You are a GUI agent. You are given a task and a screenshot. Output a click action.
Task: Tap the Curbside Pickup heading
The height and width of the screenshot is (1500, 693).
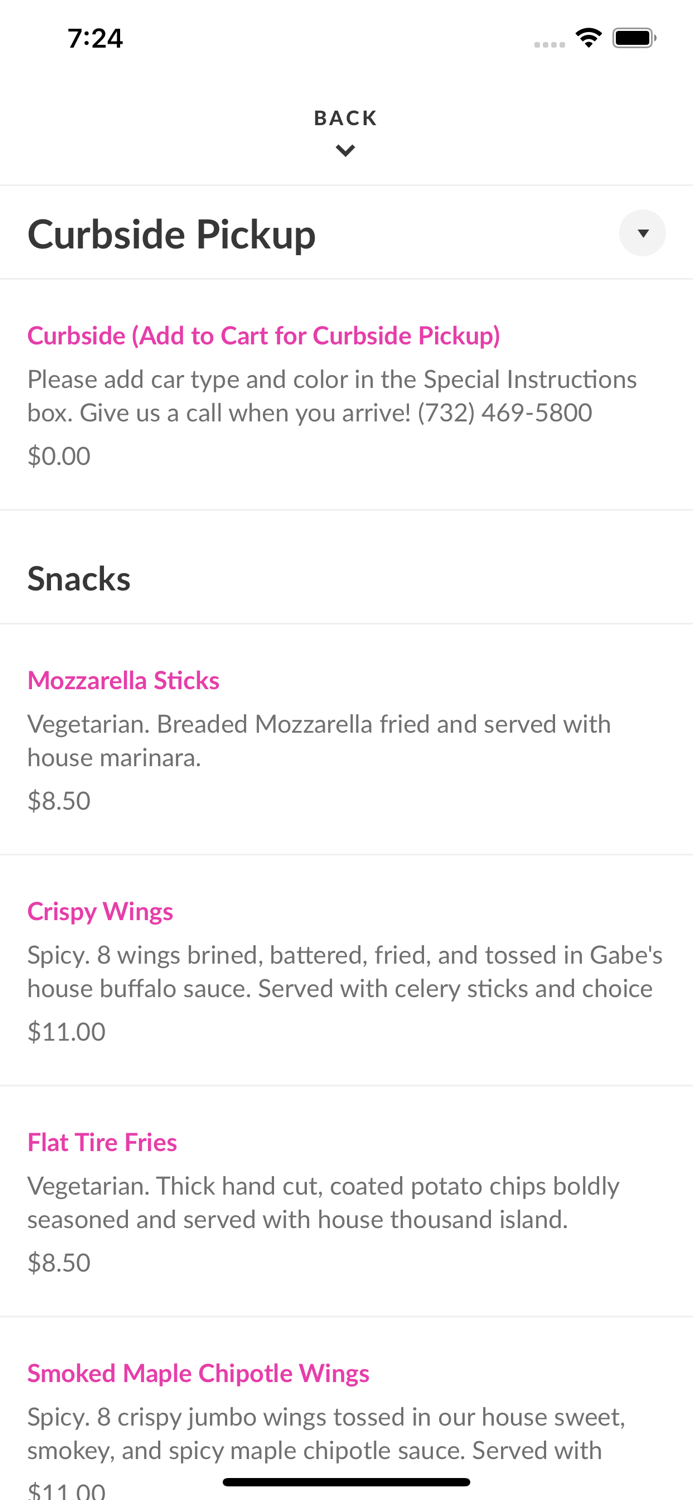[x=171, y=235]
